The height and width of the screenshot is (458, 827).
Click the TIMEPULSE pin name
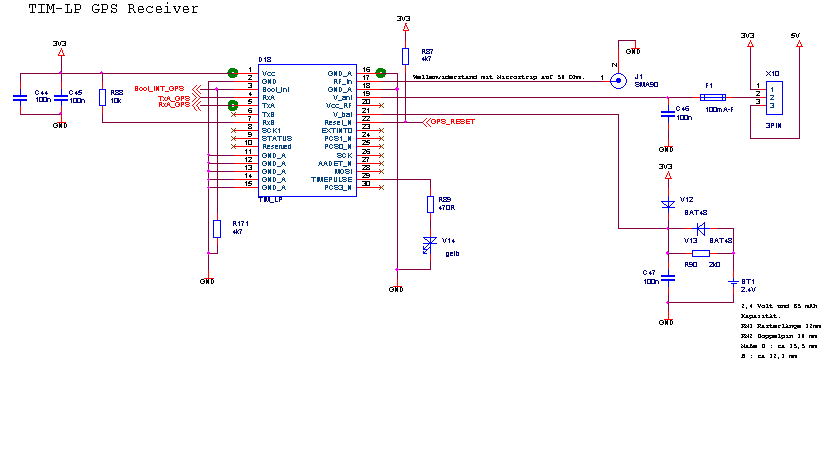(x=331, y=179)
